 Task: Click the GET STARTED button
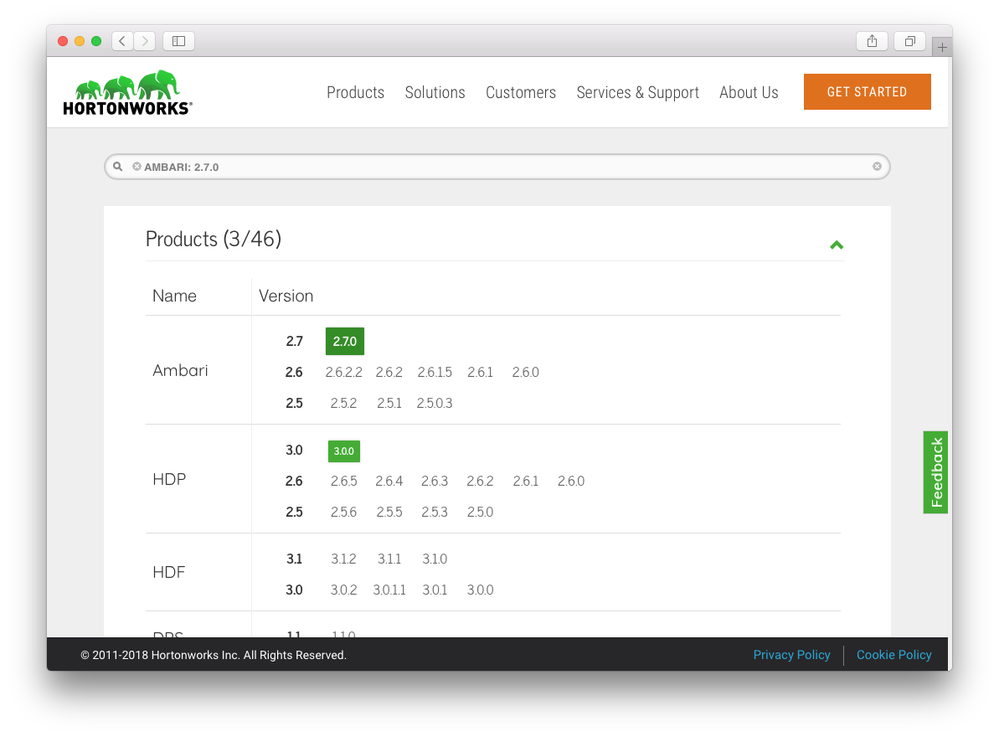tap(866, 91)
